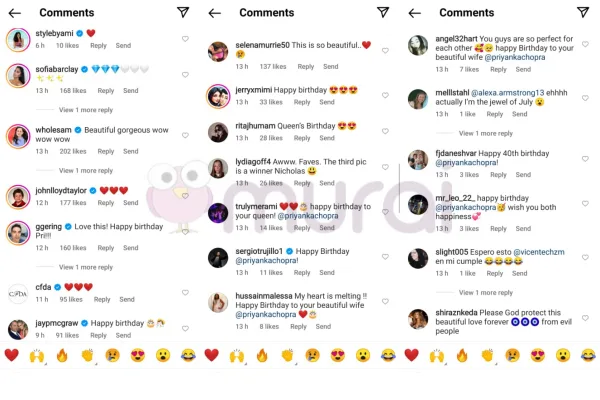Viewport: 600px width, 400px height.
Task: Pick the heart-eyes emoji in the rightmost panel
Action: pyautogui.click(x=538, y=356)
